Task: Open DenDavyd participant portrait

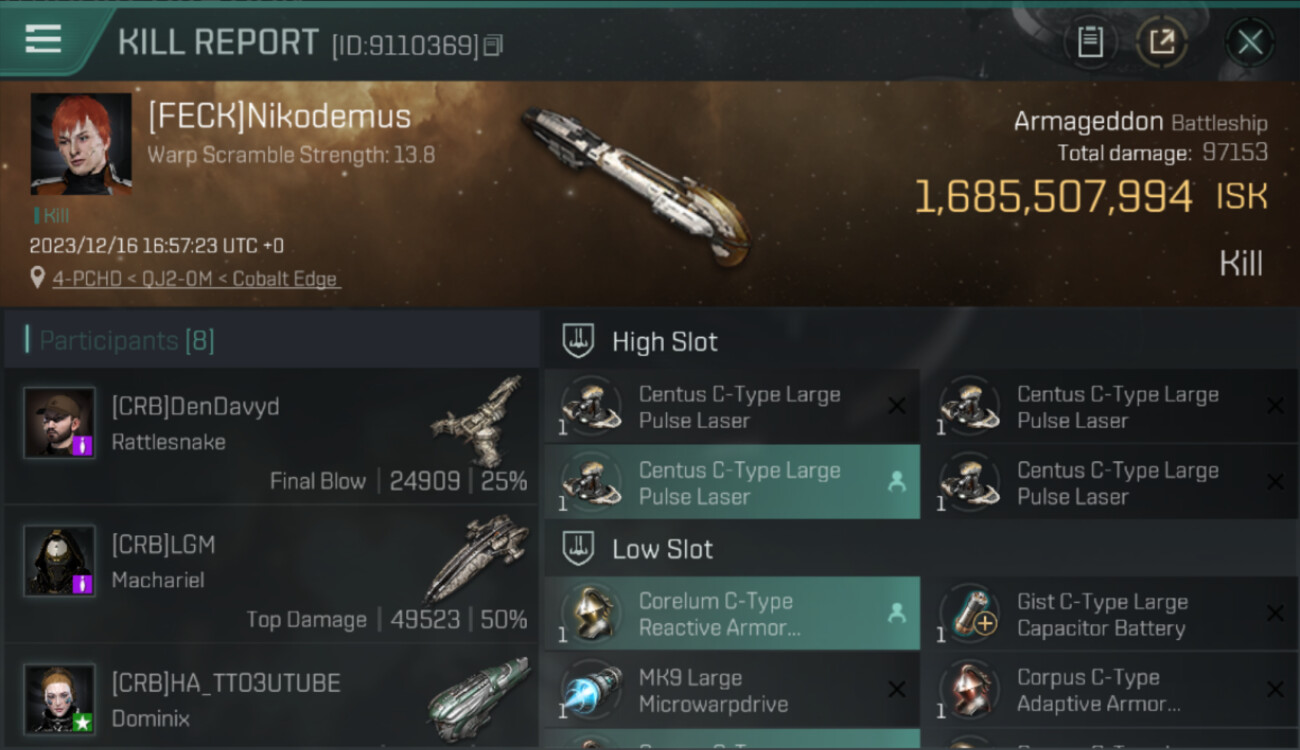Action: point(60,423)
